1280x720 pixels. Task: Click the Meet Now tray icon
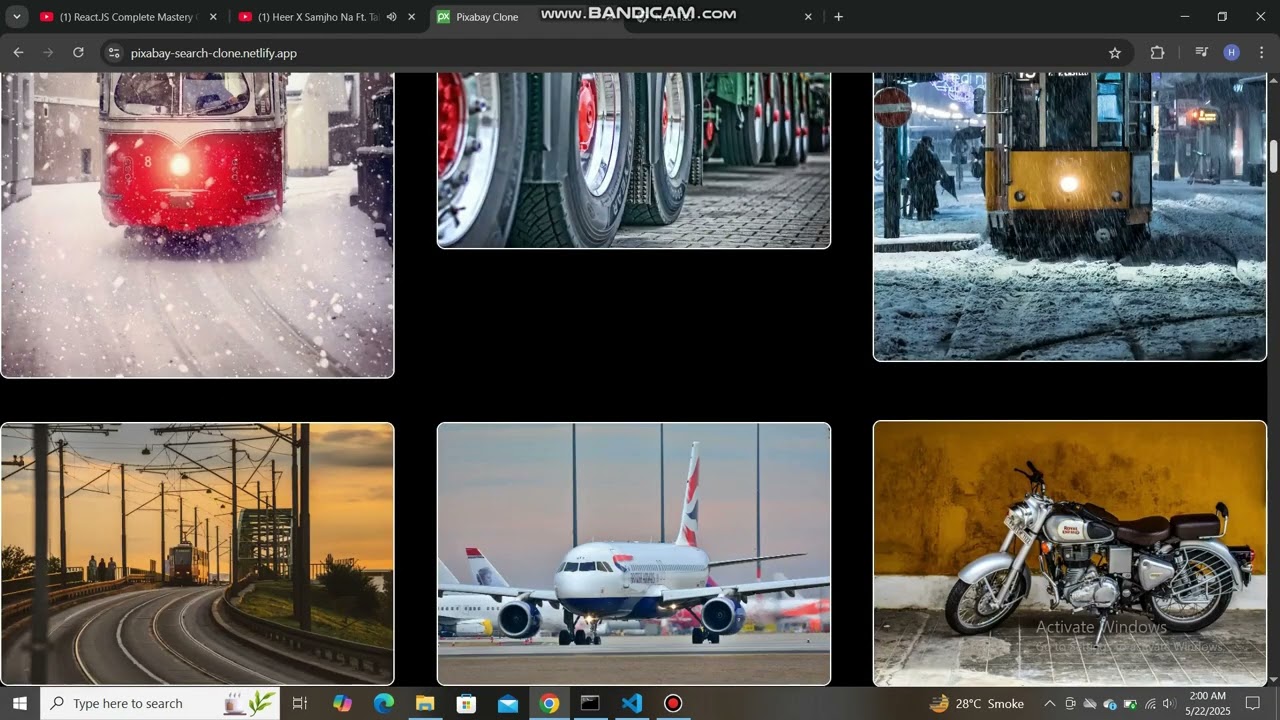coord(1070,703)
